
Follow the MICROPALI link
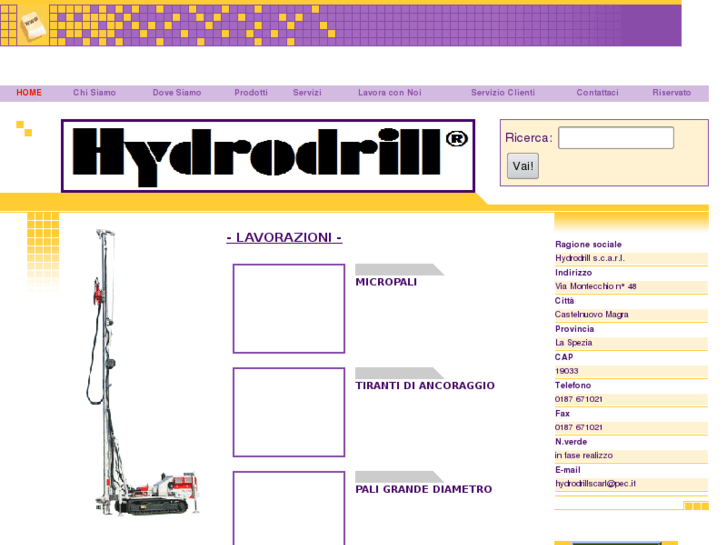click(x=386, y=282)
